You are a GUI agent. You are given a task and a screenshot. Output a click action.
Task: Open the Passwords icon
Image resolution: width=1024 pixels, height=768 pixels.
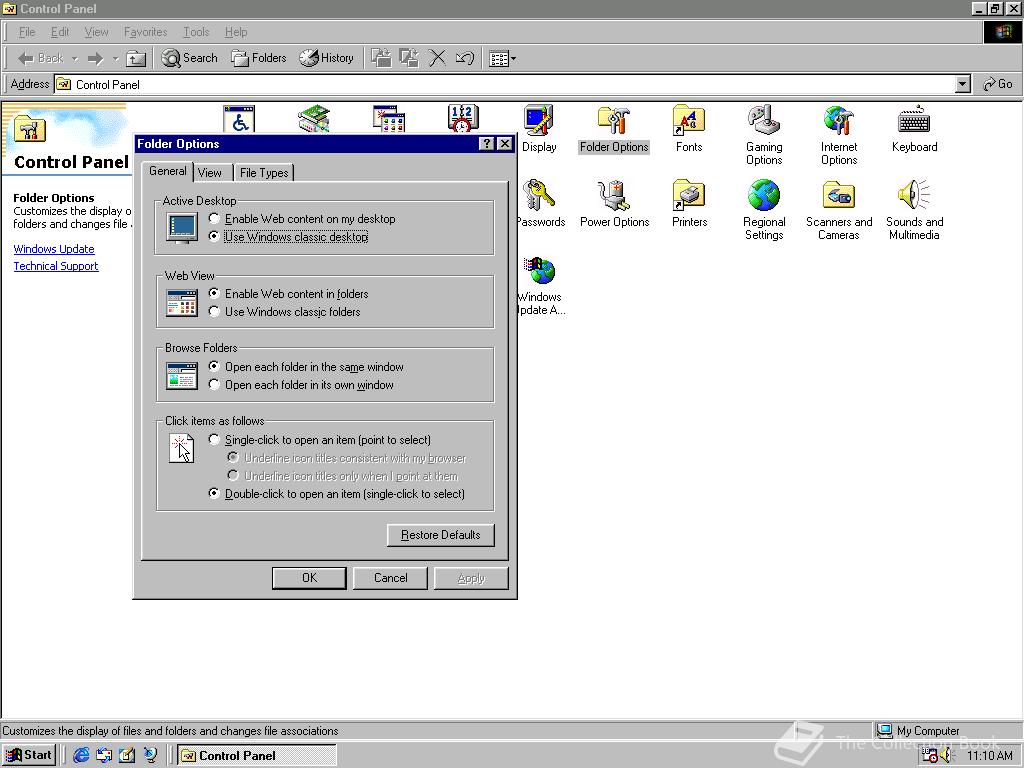pyautogui.click(x=539, y=204)
